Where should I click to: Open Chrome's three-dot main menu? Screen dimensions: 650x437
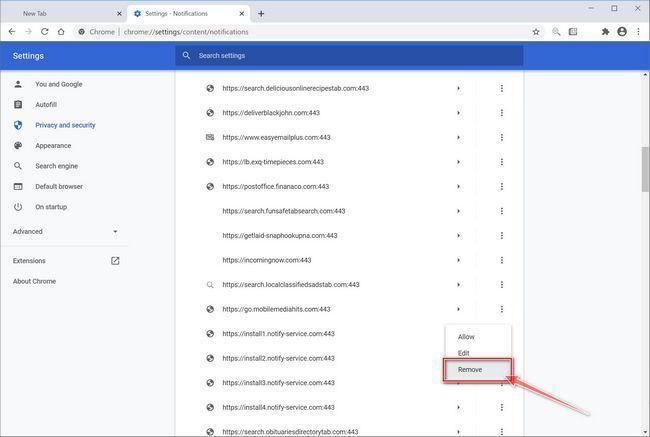[x=638, y=32]
